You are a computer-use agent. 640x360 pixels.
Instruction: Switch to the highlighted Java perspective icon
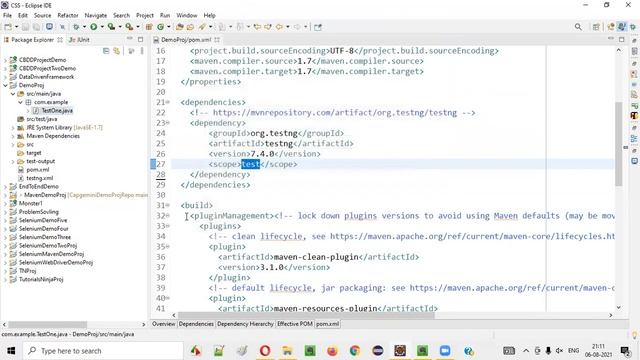[x=622, y=27]
